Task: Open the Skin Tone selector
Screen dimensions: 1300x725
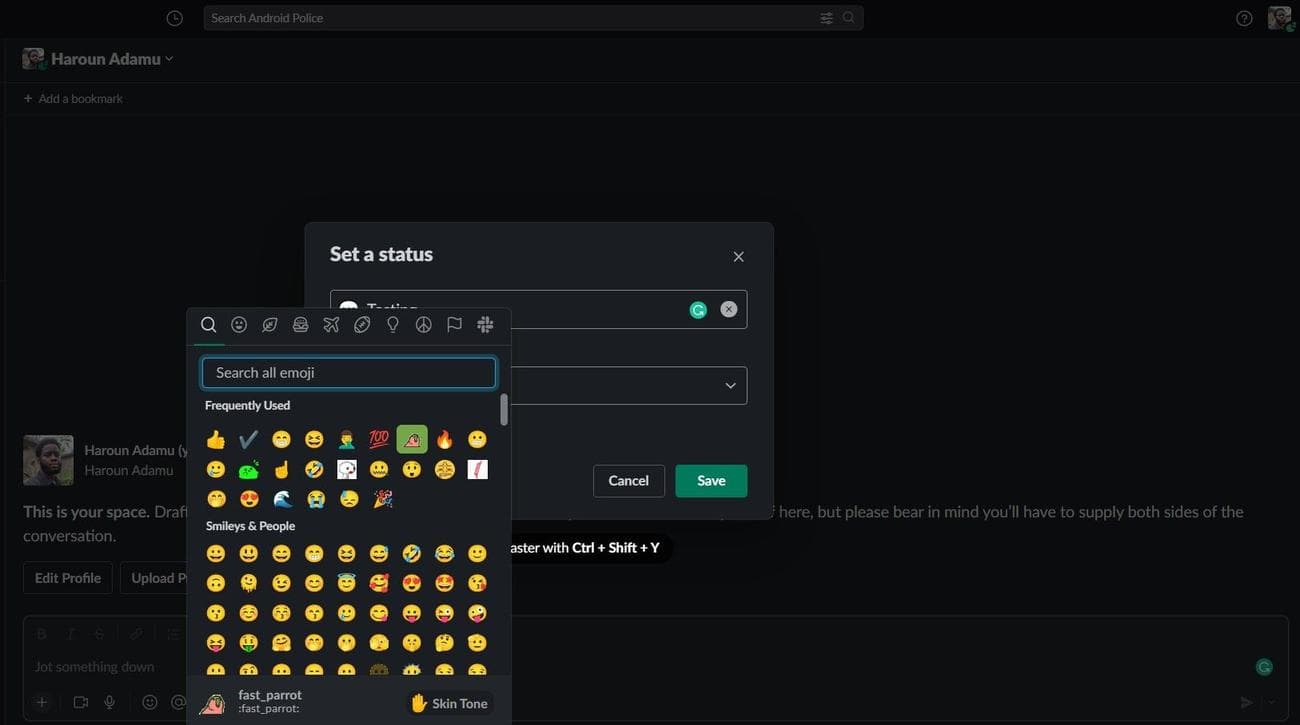Action: [x=449, y=703]
